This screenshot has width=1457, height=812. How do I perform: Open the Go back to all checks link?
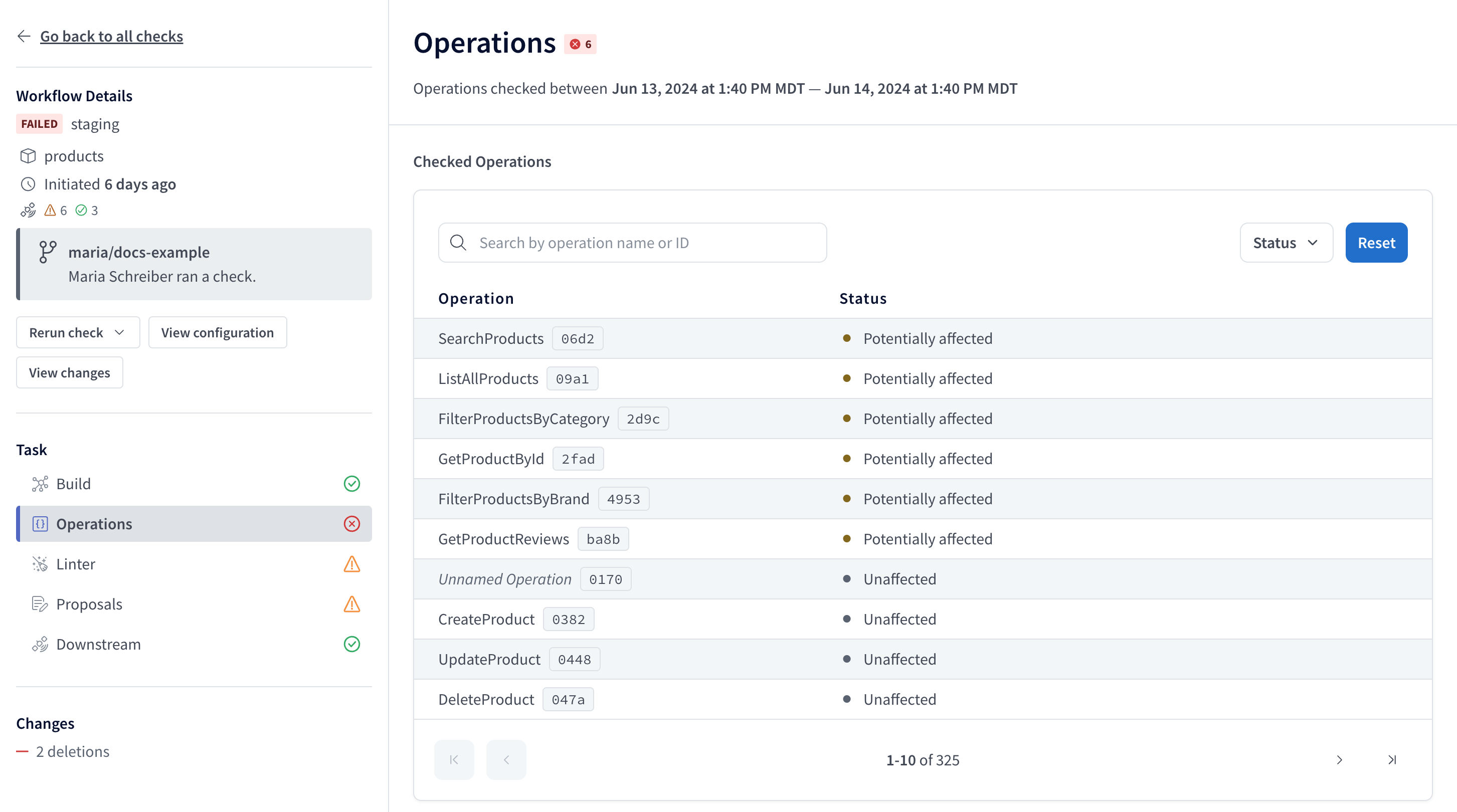pyautogui.click(x=111, y=36)
